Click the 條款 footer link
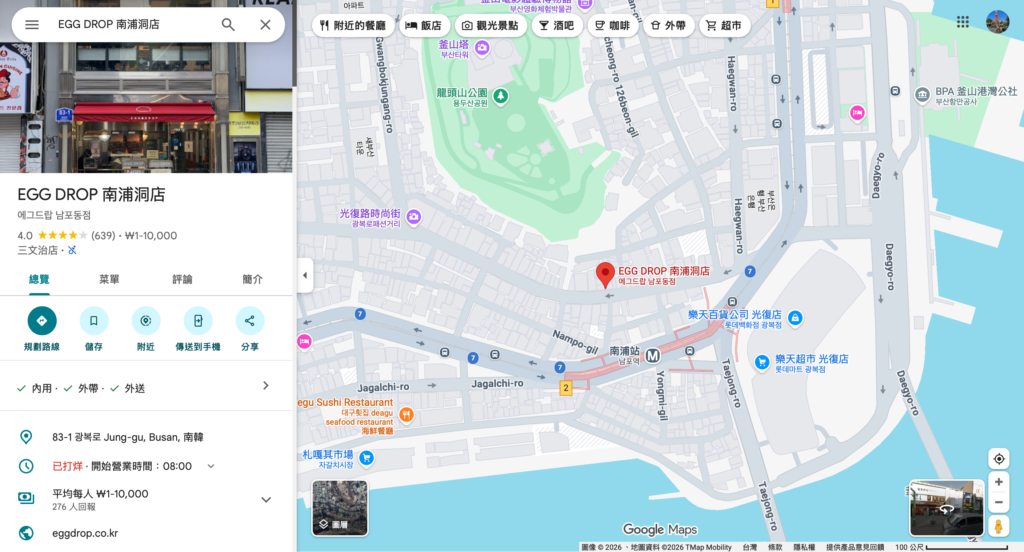Image resolution: width=1024 pixels, height=552 pixels. pyautogui.click(x=775, y=547)
